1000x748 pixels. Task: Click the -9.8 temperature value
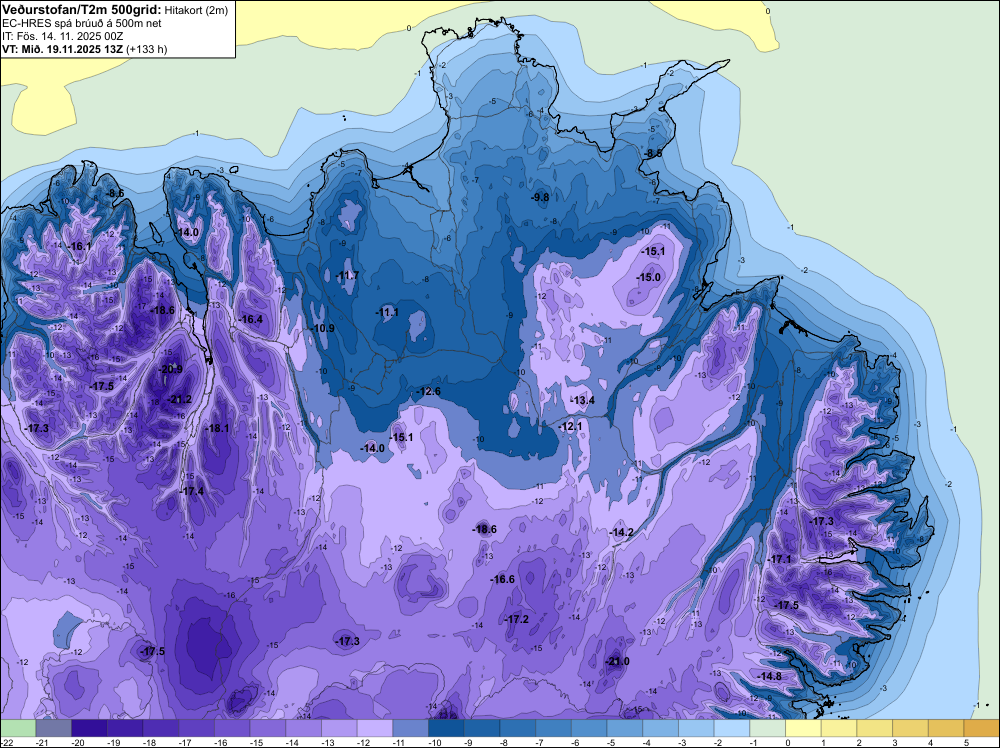(x=540, y=198)
